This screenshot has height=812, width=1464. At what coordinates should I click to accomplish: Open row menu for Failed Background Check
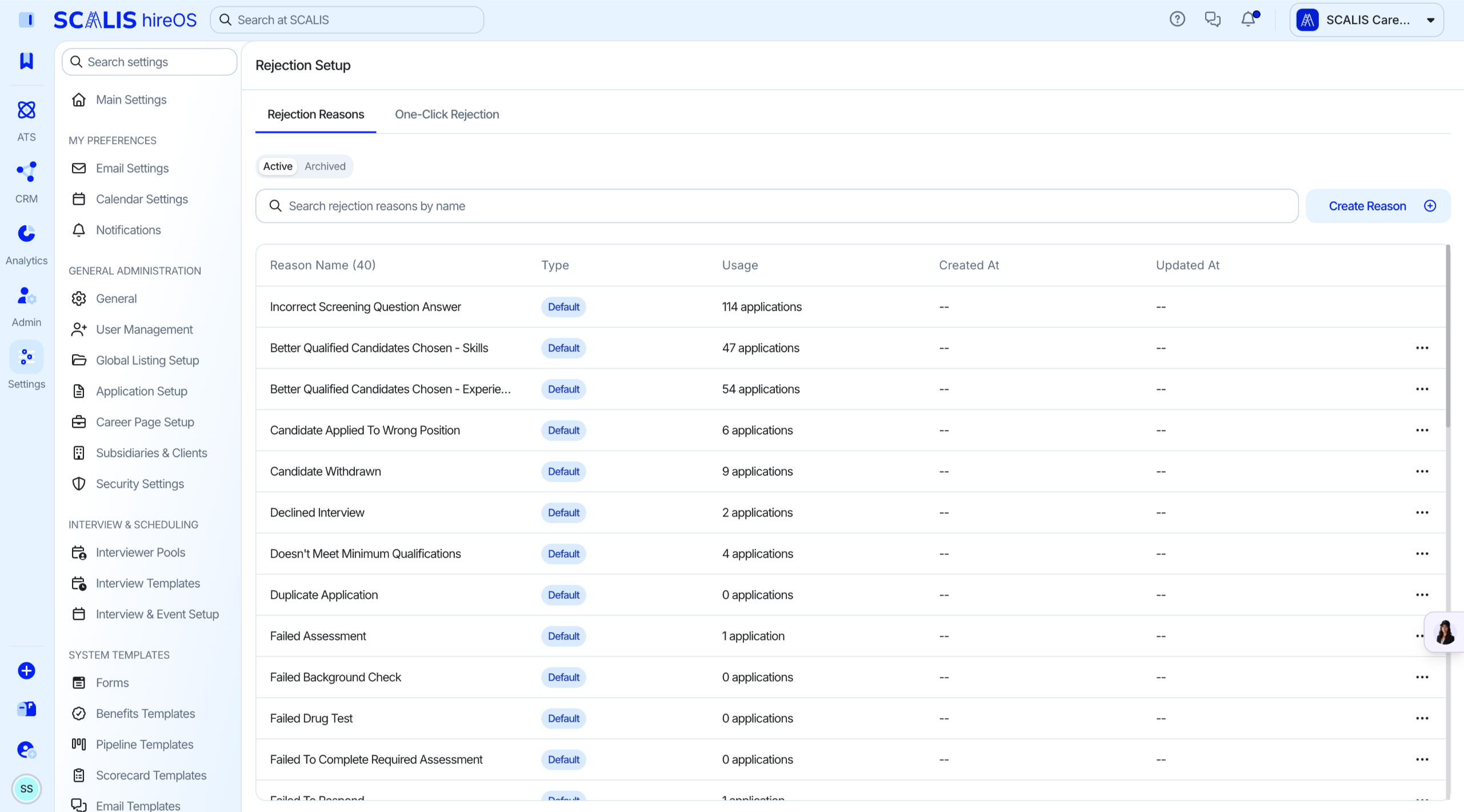coord(1422,677)
